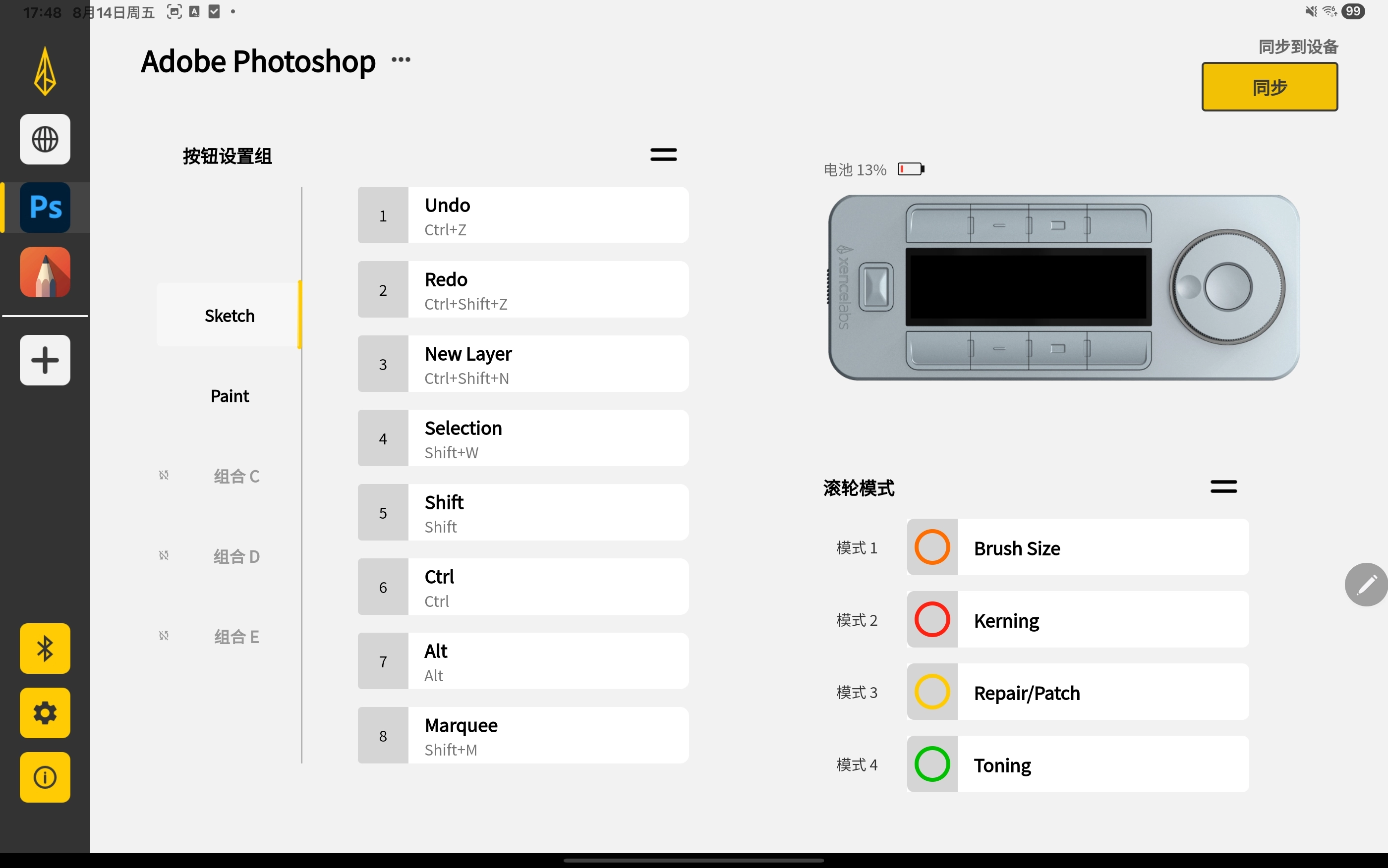This screenshot has width=1388, height=868.
Task: Click the sync icon next to 组合 E
Action: 164,636
